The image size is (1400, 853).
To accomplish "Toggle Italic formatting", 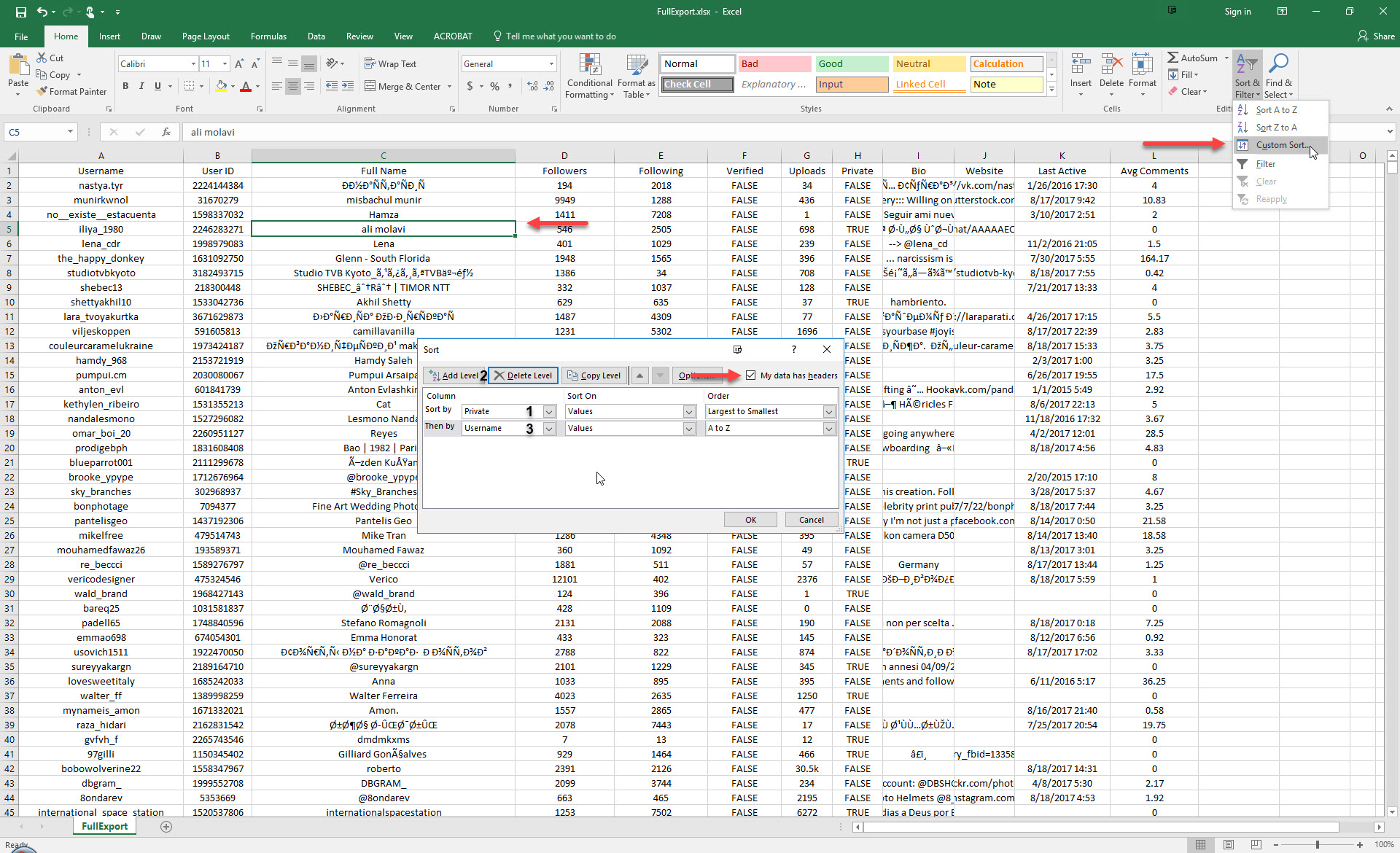I will tap(141, 86).
